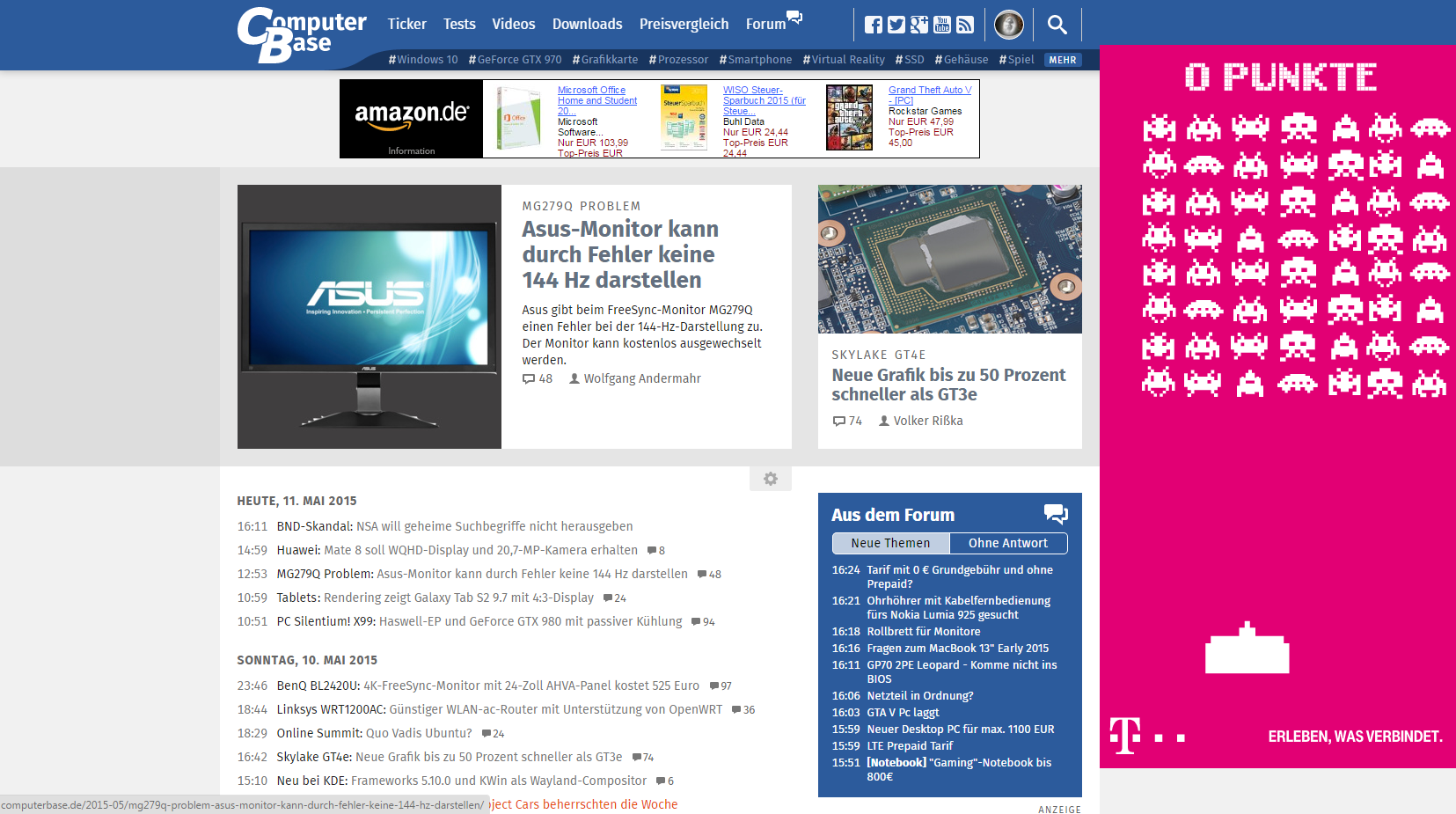Open the Downloads menu
1456x814 pixels.
point(587,25)
